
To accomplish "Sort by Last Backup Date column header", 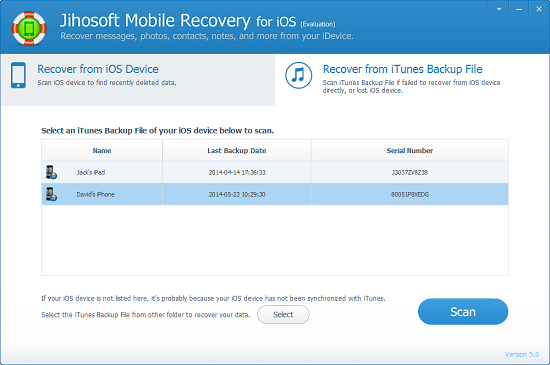I will coord(237,150).
